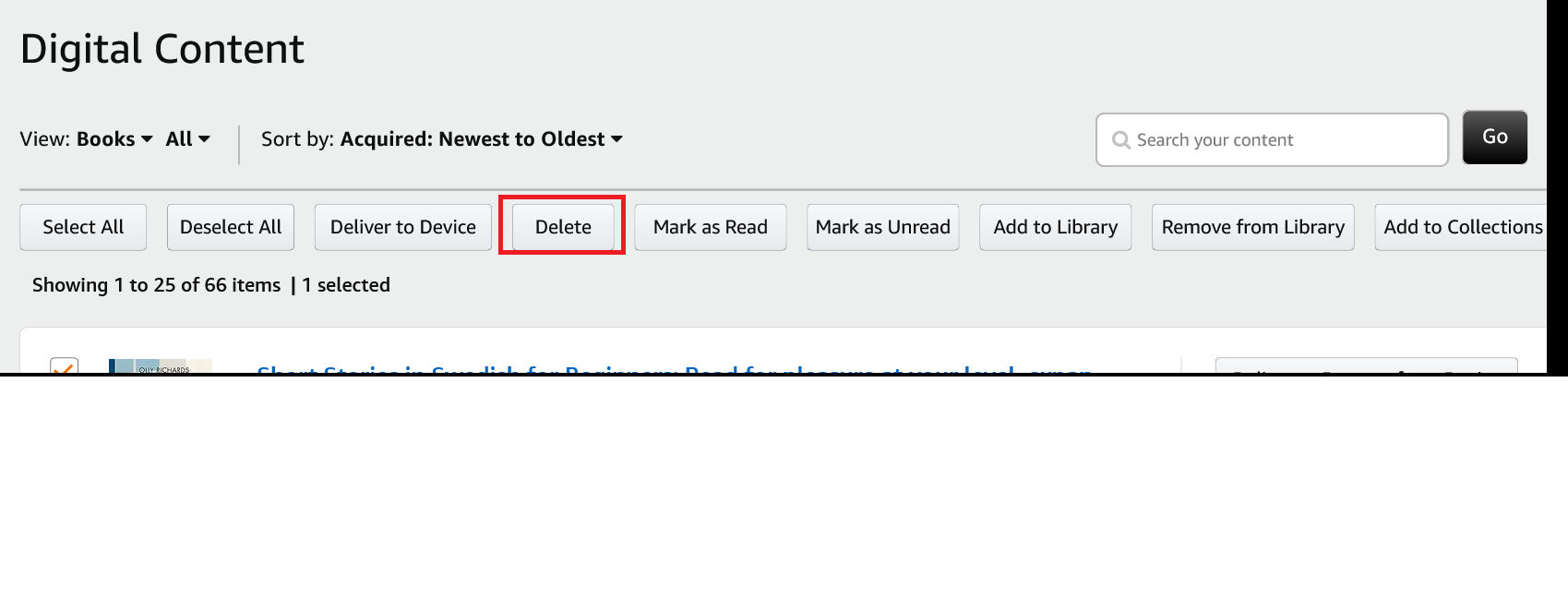
Task: Click Deselect All
Action: tap(231, 227)
